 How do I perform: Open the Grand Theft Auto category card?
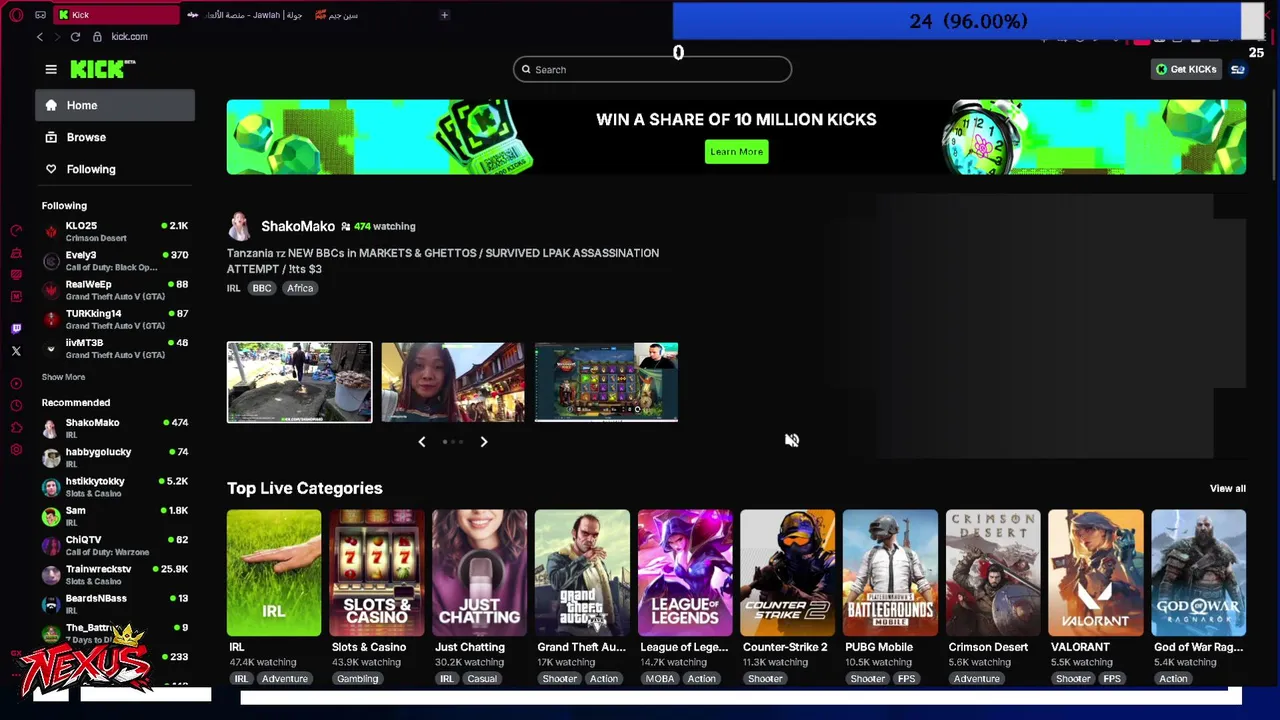(x=582, y=573)
